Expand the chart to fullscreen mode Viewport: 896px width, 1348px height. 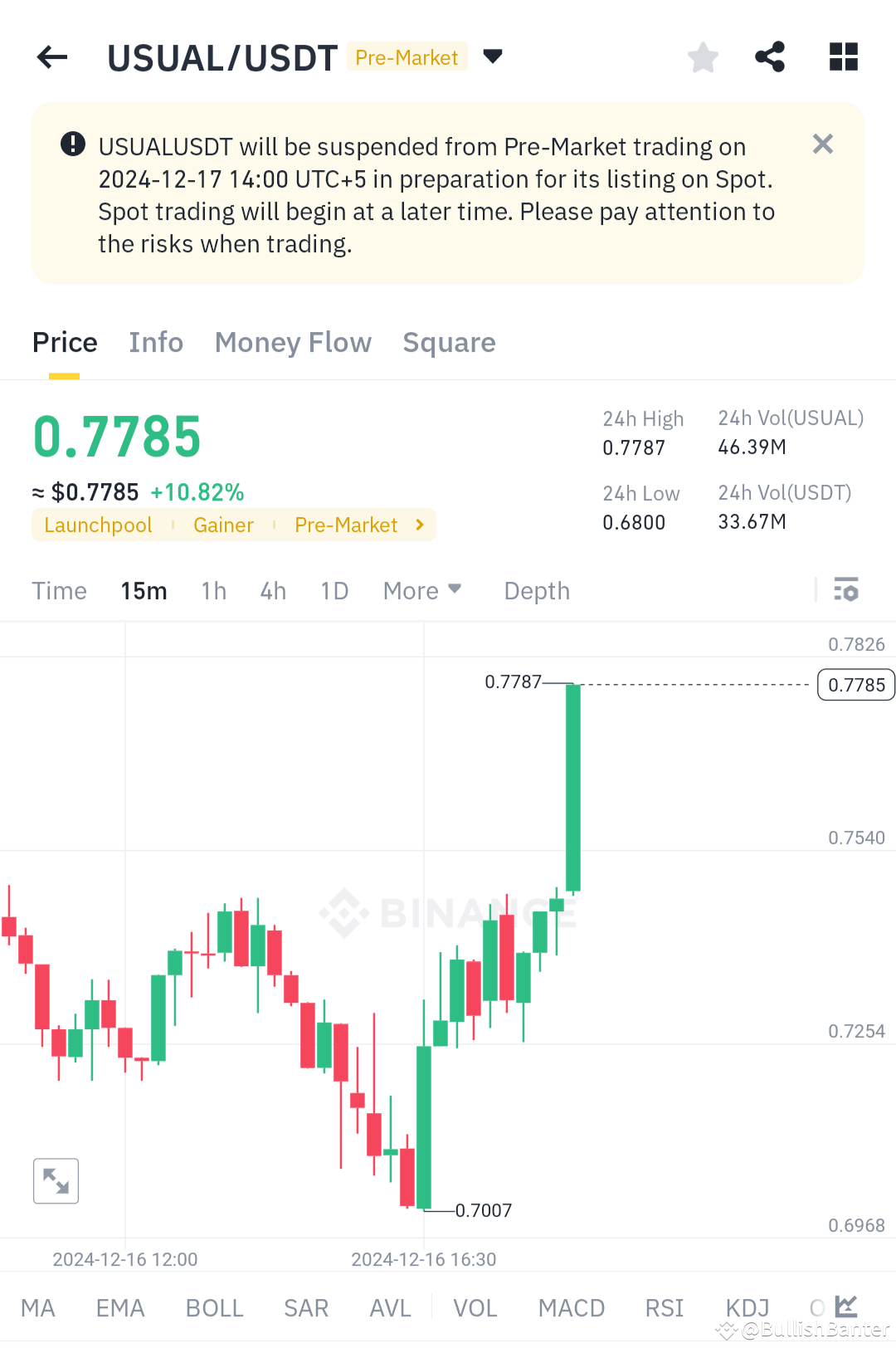pos(56,1180)
